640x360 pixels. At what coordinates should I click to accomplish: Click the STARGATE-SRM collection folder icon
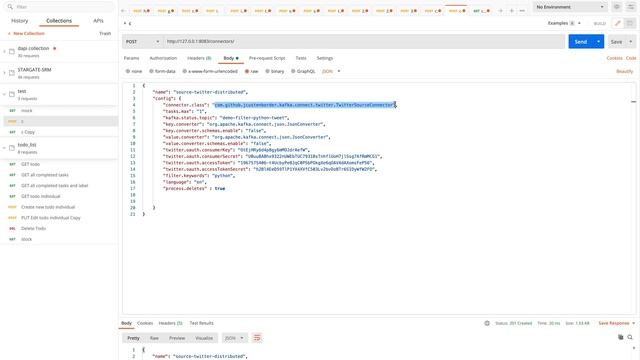(x=12, y=73)
